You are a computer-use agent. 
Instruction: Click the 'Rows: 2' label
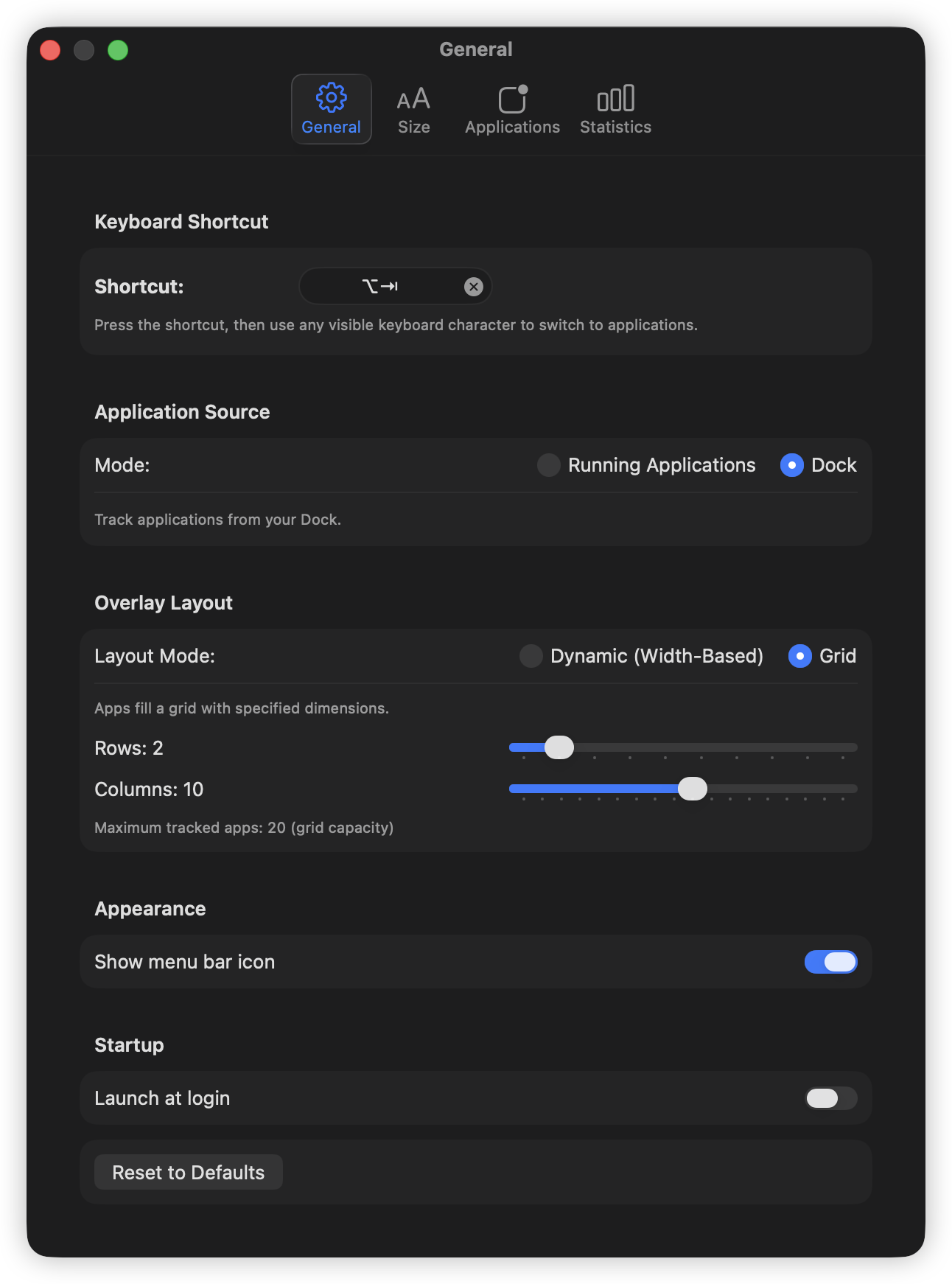point(129,748)
